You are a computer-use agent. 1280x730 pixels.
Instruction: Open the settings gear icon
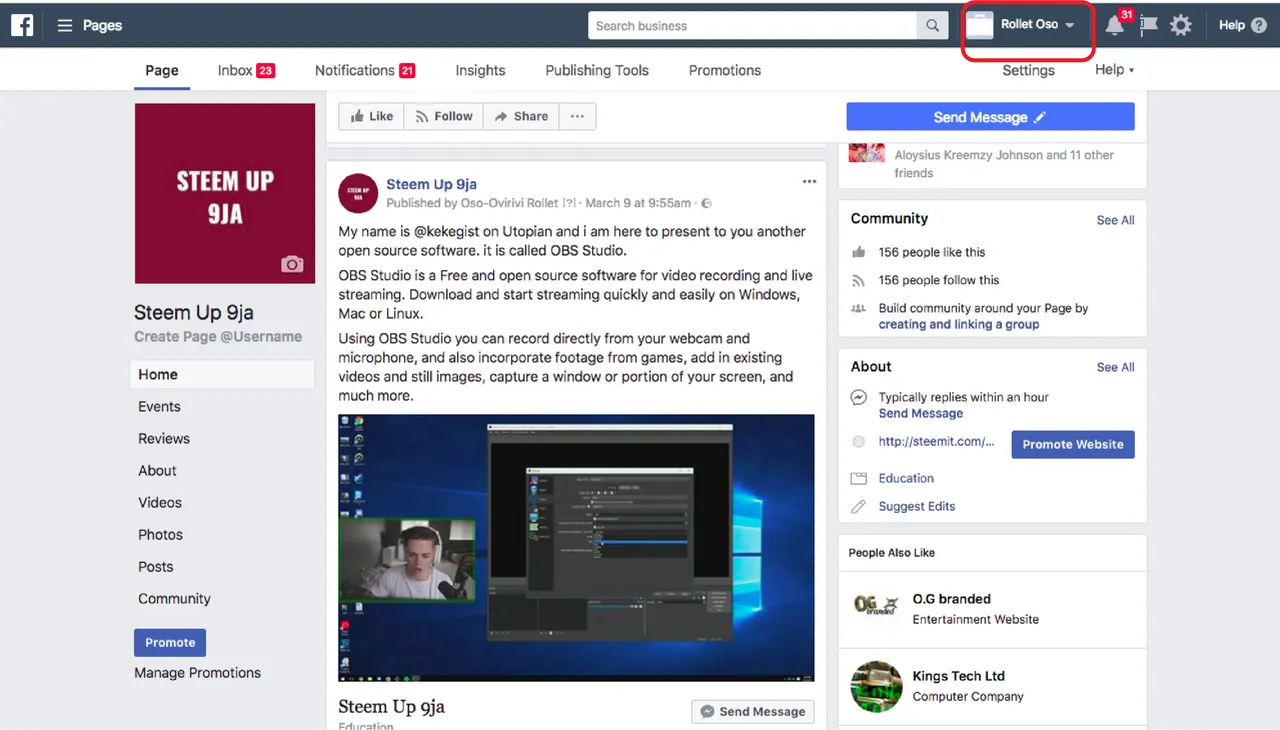(x=1181, y=26)
